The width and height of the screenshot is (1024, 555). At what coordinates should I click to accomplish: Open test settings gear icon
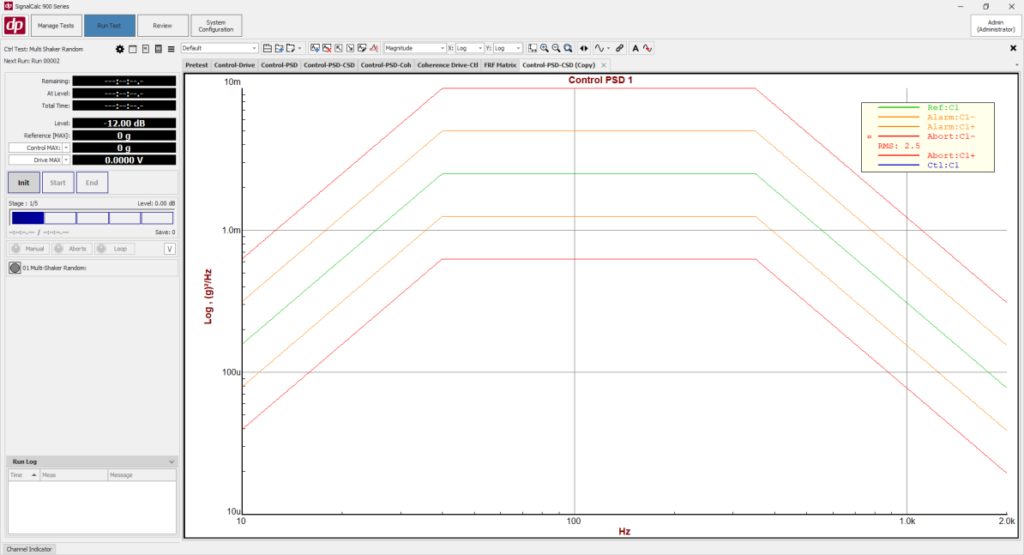(x=120, y=49)
